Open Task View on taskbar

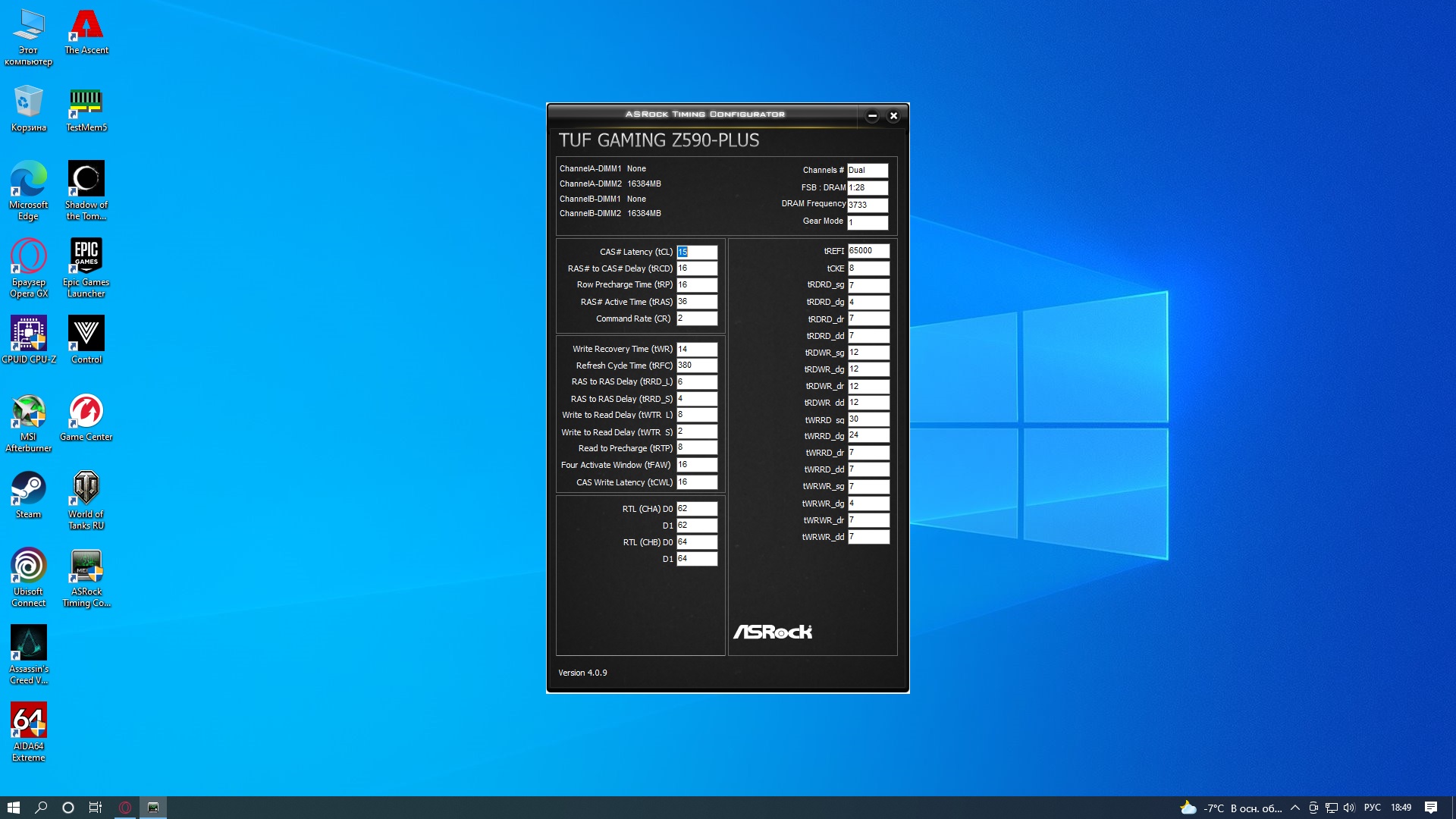pos(96,808)
